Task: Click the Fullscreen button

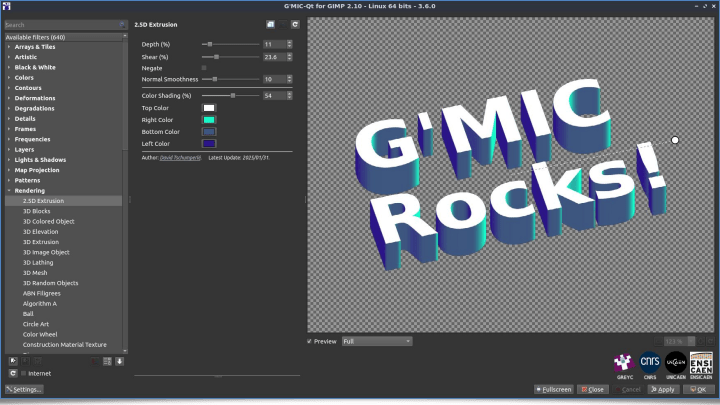Action: click(553, 389)
